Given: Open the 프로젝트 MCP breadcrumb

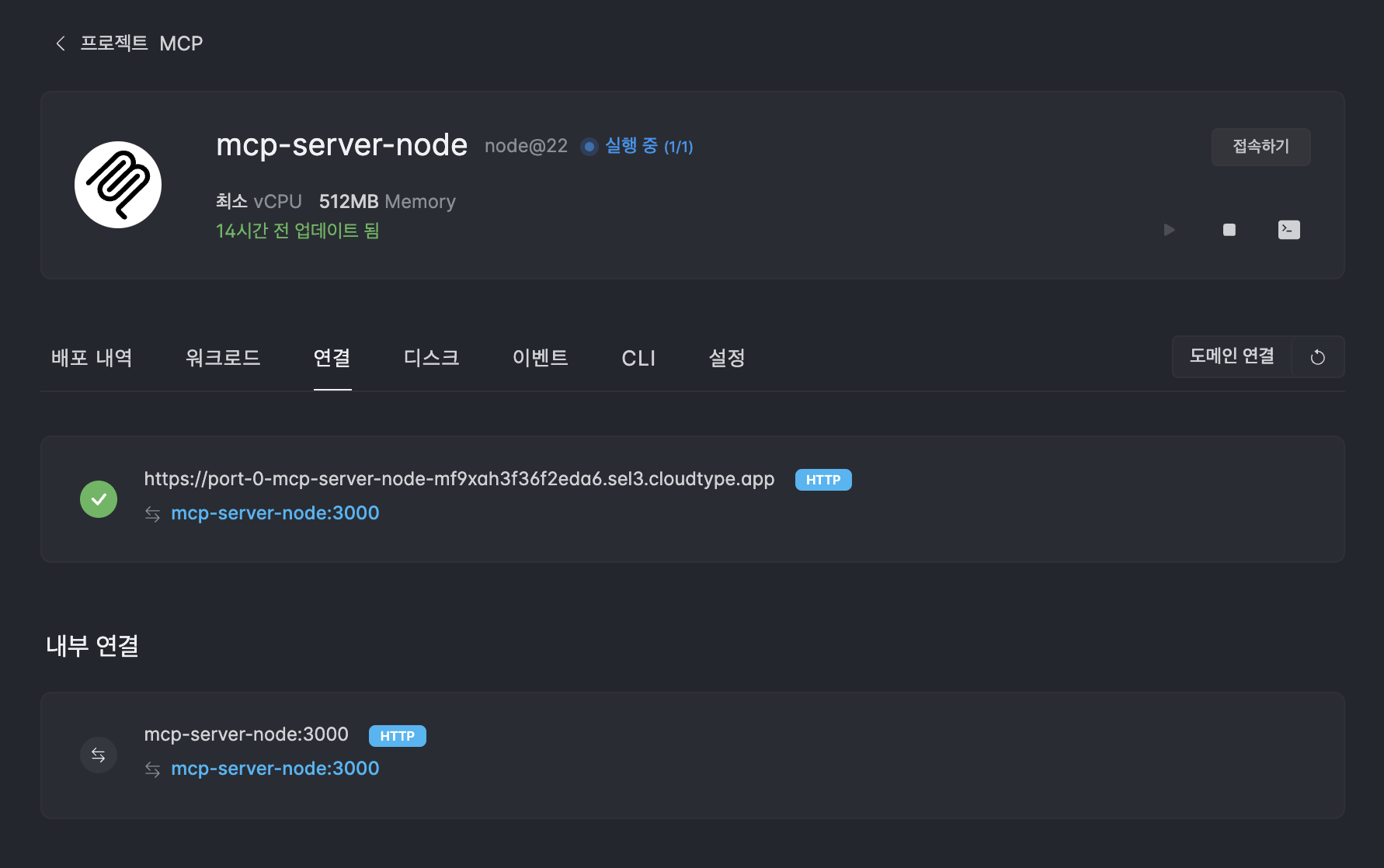Looking at the screenshot, I should click(x=141, y=43).
